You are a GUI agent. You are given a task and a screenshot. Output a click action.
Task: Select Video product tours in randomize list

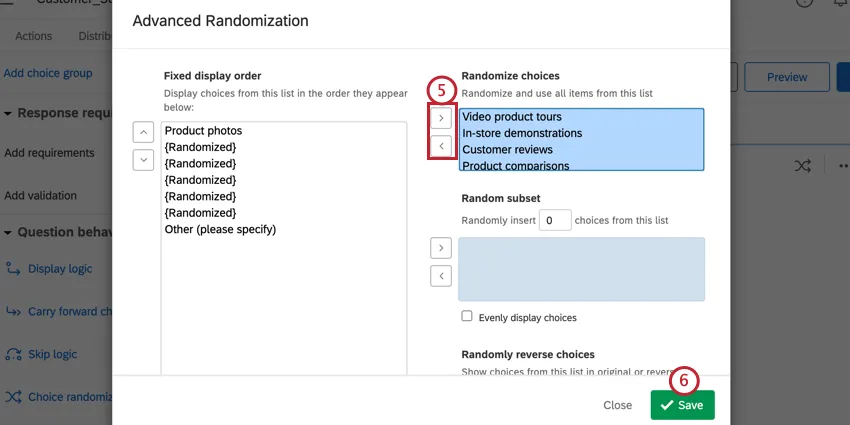(x=512, y=117)
